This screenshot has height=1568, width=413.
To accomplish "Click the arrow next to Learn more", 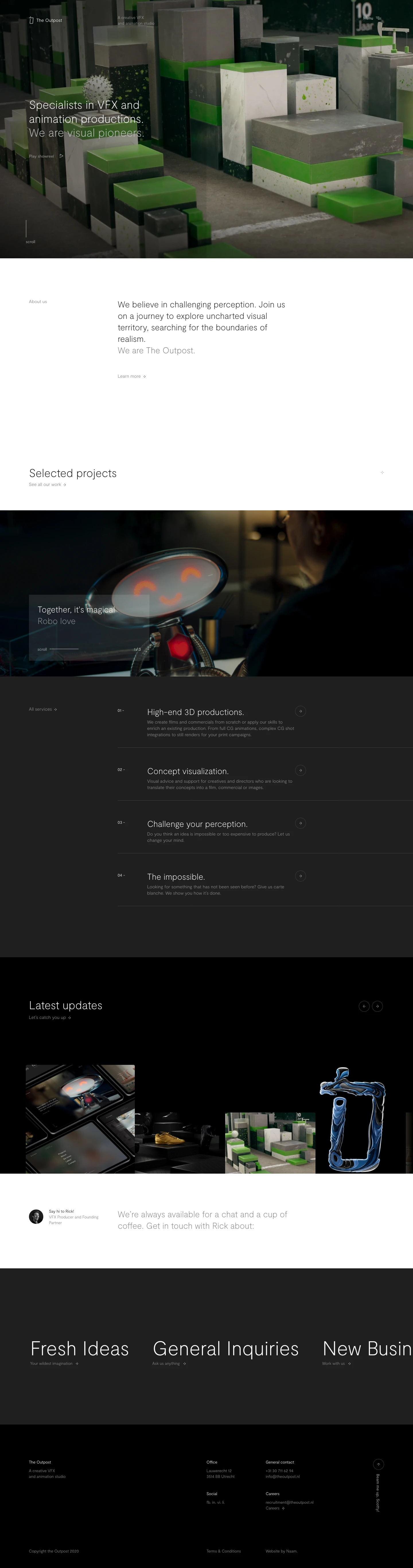I will point(144,377).
